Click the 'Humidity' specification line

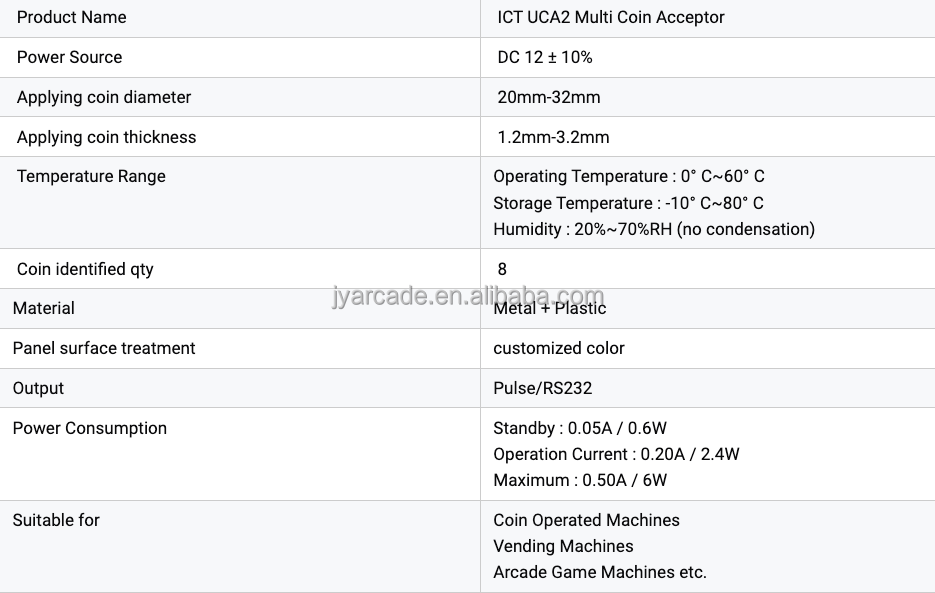[654, 229]
